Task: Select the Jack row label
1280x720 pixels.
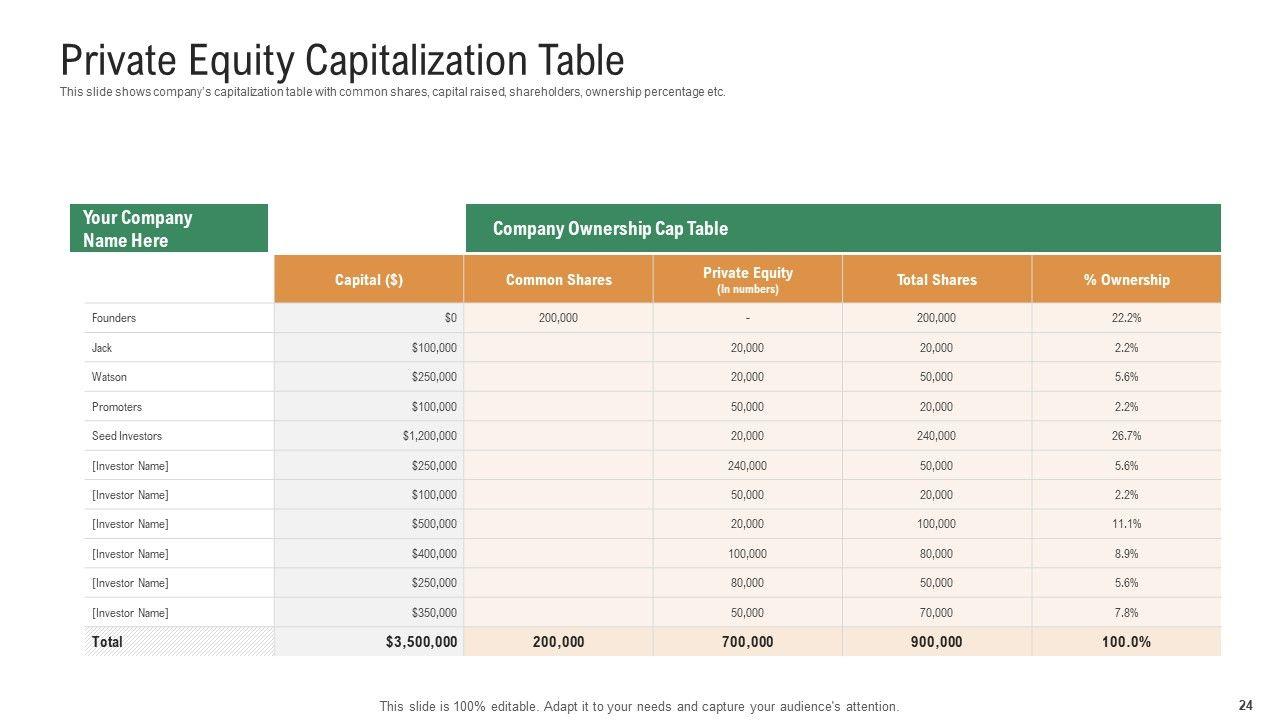Action: pyautogui.click(x=102, y=348)
